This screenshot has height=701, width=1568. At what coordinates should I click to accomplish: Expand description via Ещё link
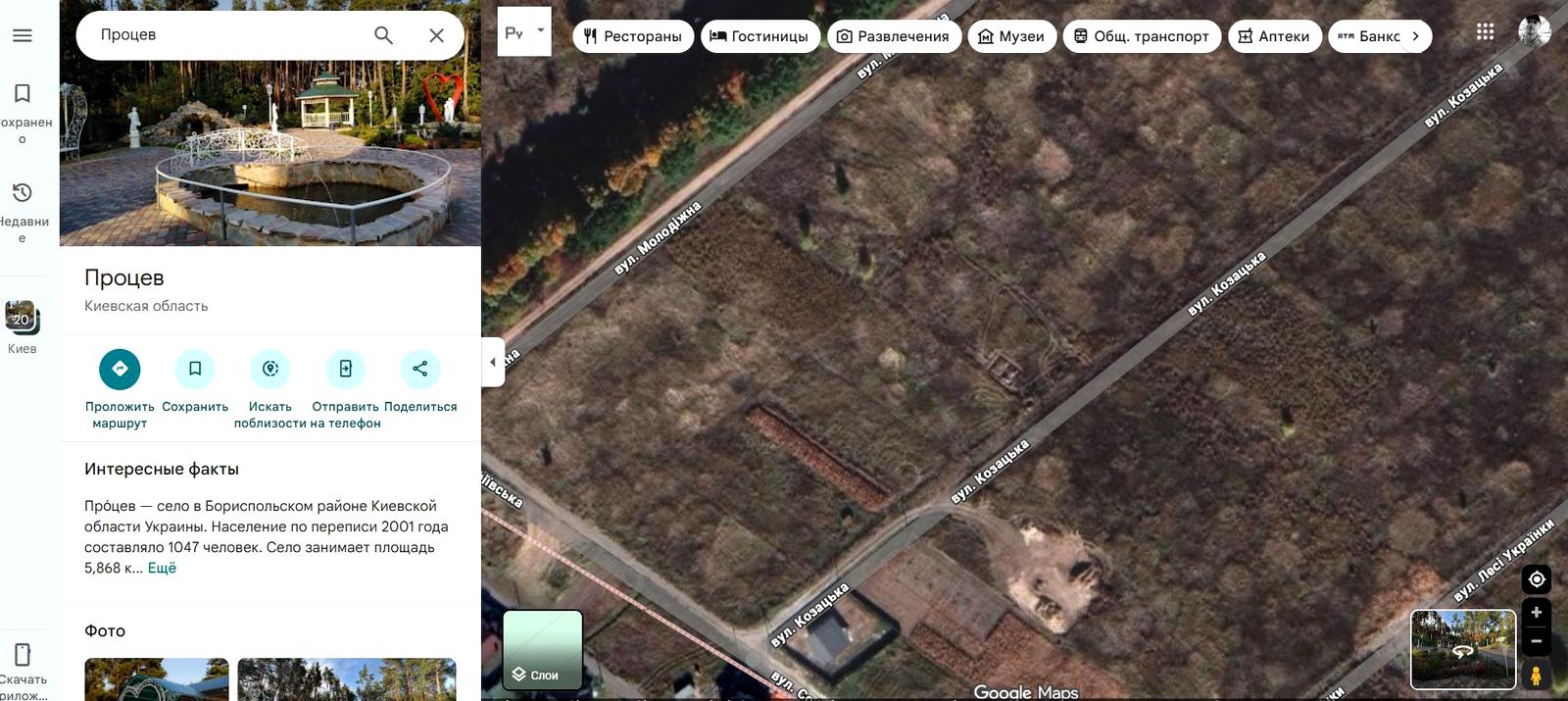click(x=162, y=569)
